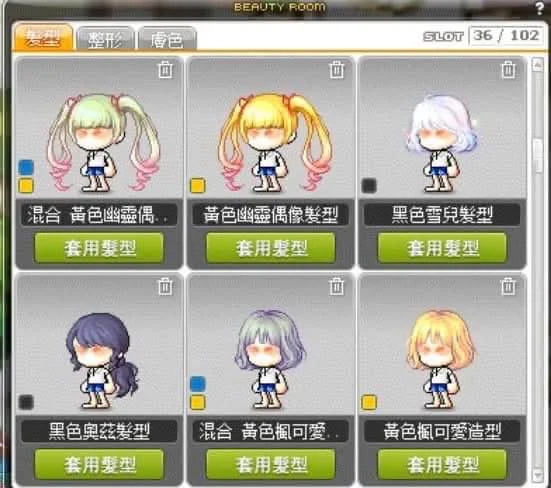551x488 pixels.
Task: Apply 黃色楓可愛造型 with 套用髮型 button
Action: [442, 464]
